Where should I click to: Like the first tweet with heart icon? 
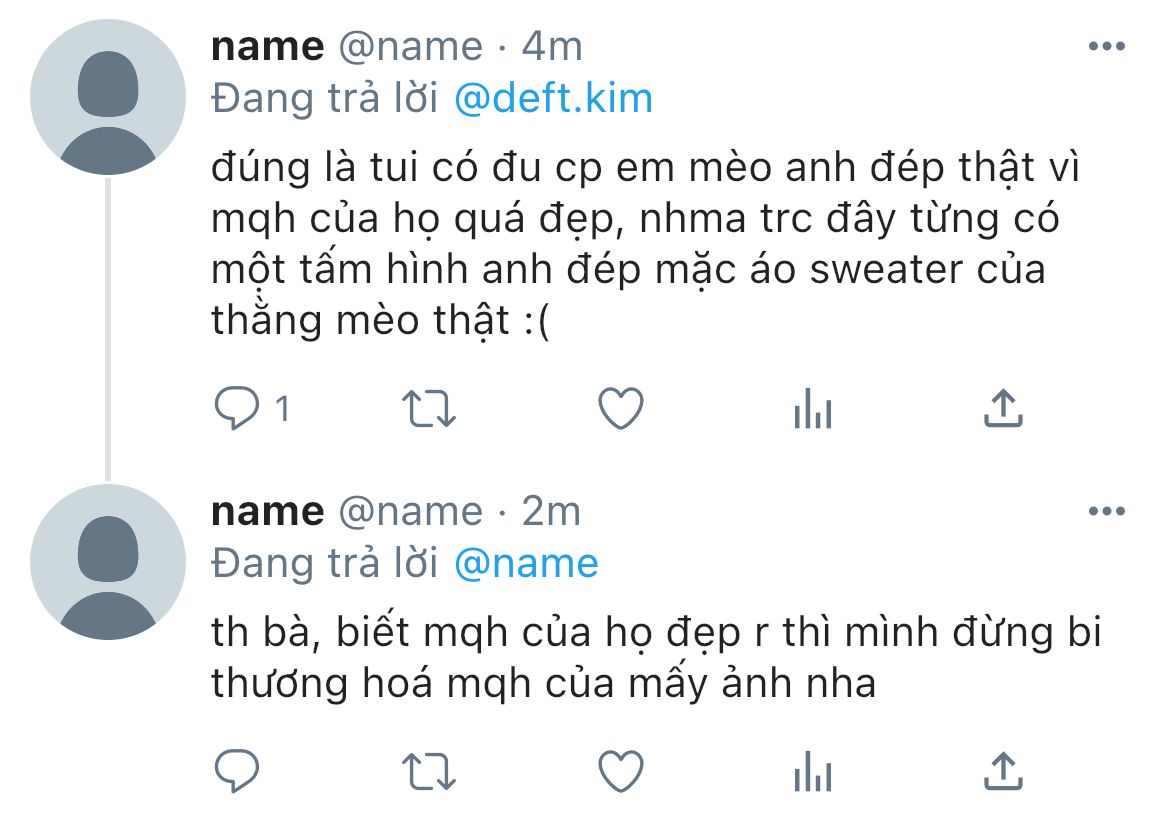[x=621, y=409]
